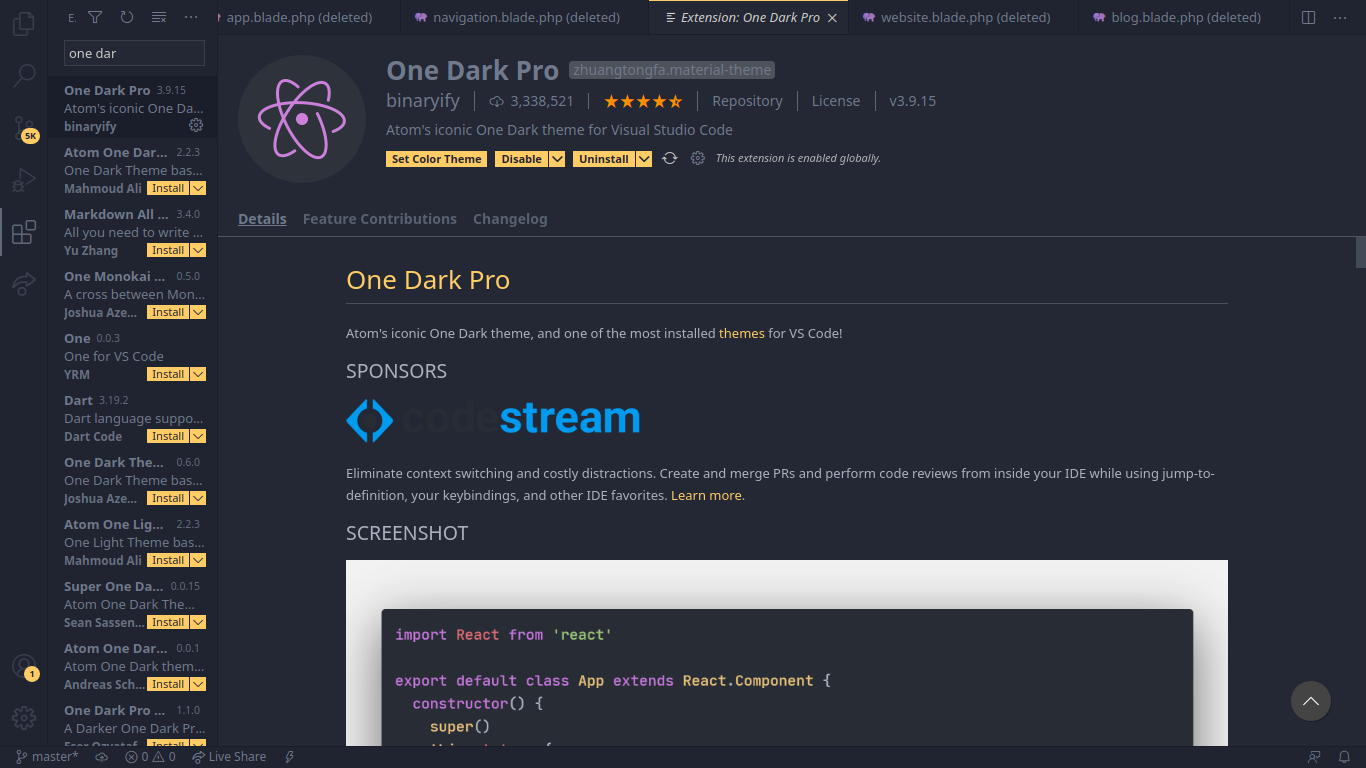Open the Accounts menu with 1 badge
Image resolution: width=1366 pixels, height=768 pixels.
coord(24,666)
